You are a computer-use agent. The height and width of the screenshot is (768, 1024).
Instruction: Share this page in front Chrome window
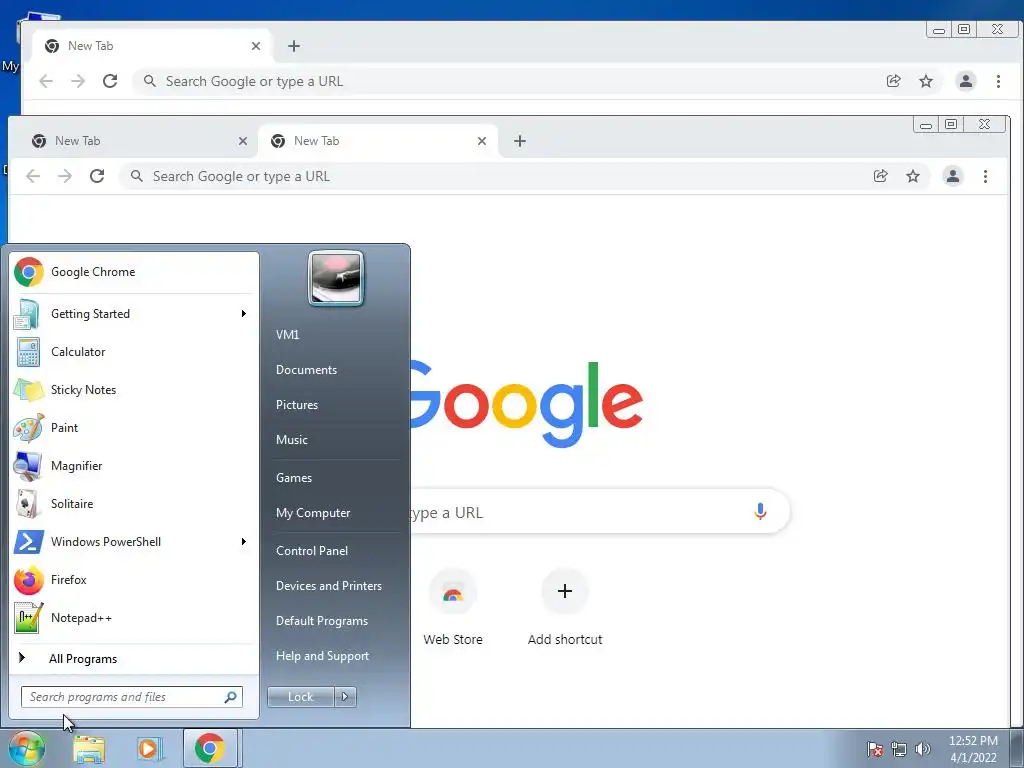coord(880,176)
